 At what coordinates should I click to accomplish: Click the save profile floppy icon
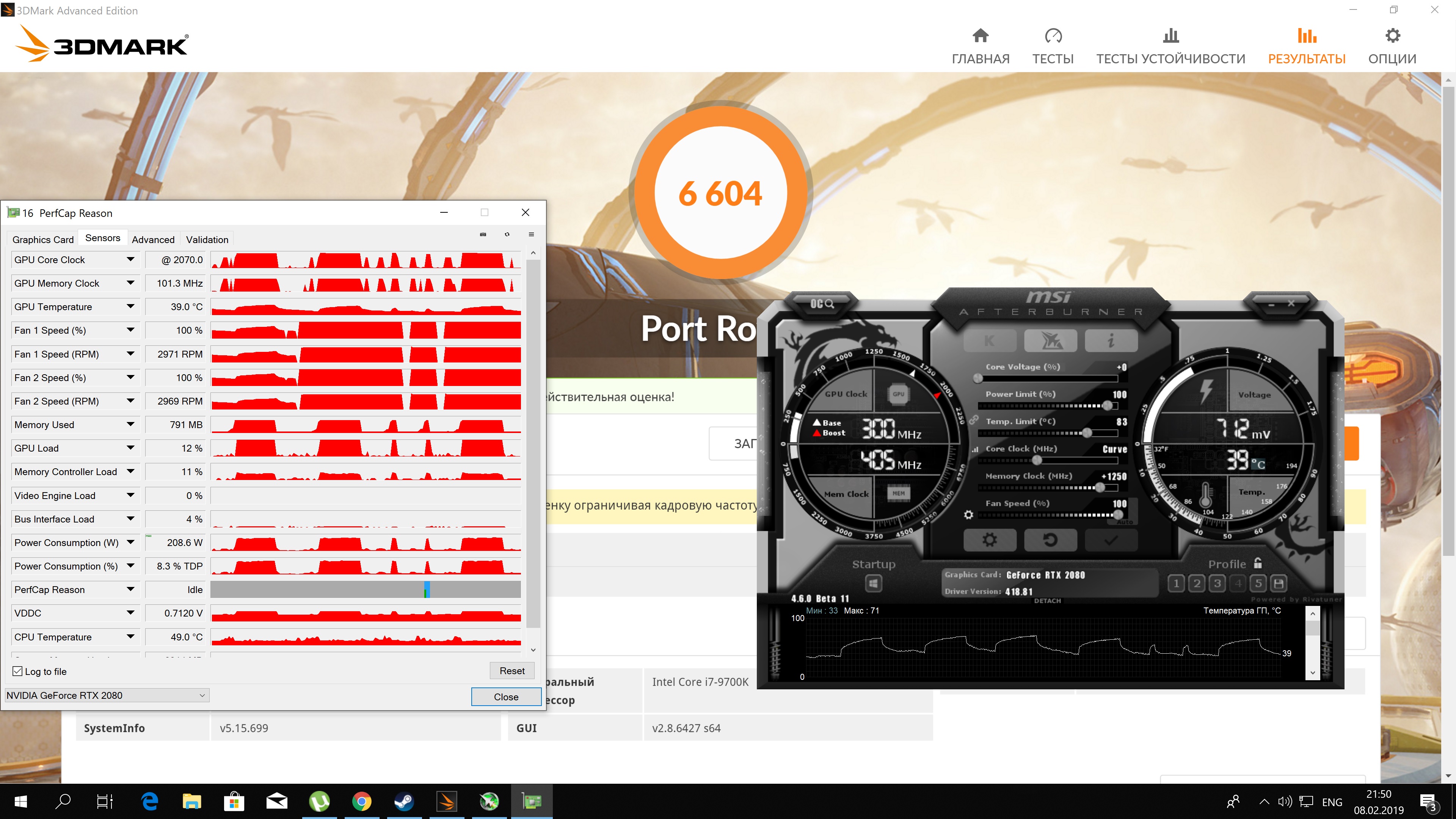click(1279, 583)
